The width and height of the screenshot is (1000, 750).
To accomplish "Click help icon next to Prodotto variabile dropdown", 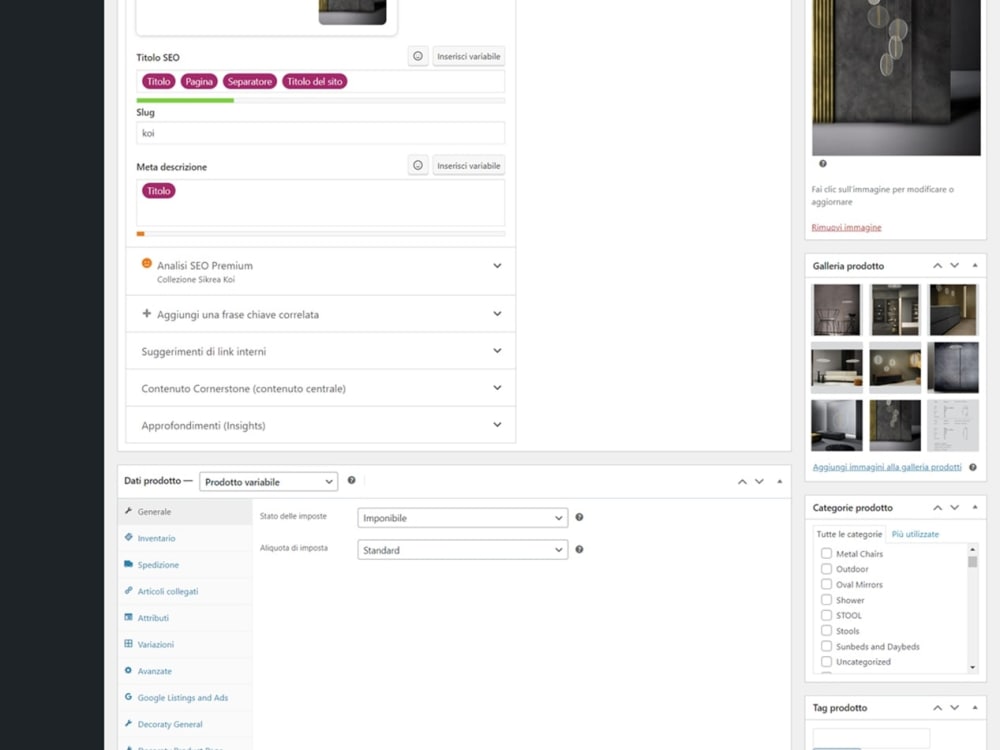I will coord(351,480).
